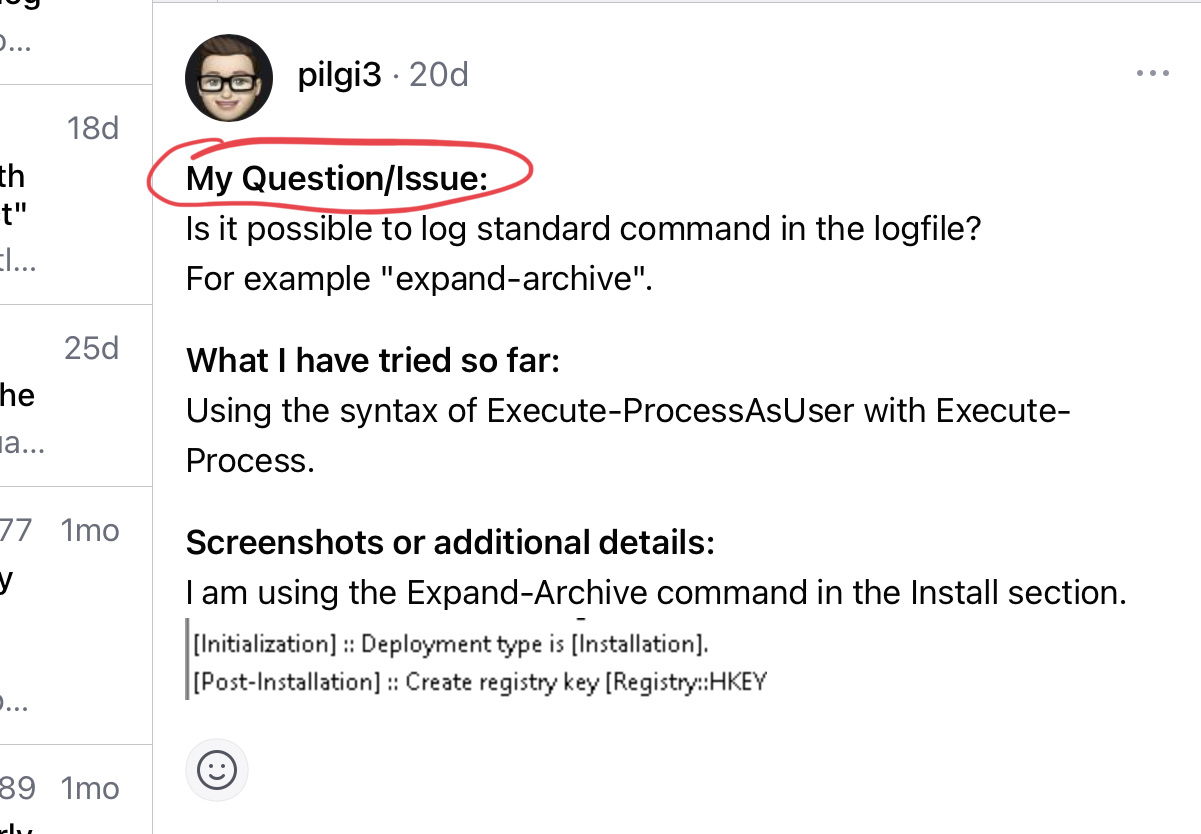The image size is (1201, 834).
Task: Click the avatar's face thumbnail
Action: (x=228, y=76)
